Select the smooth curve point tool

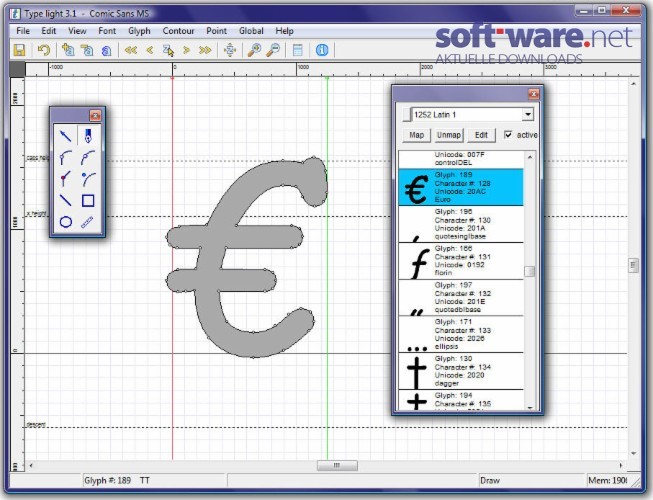88,157
